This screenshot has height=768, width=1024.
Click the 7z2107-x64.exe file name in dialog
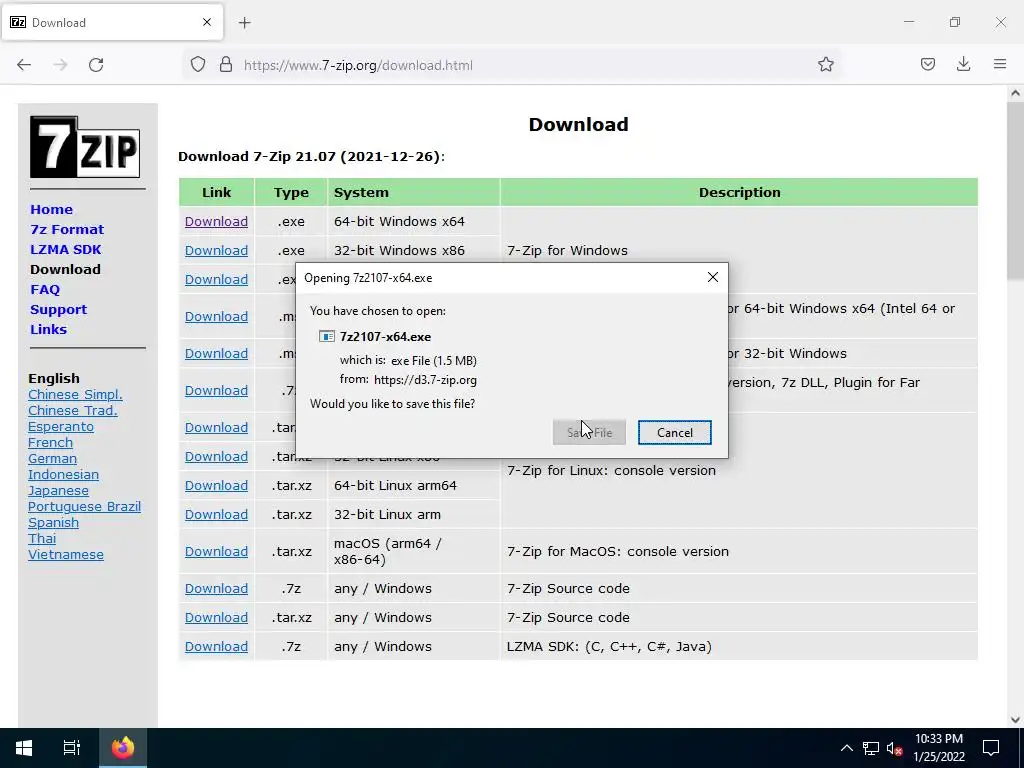click(x=385, y=337)
